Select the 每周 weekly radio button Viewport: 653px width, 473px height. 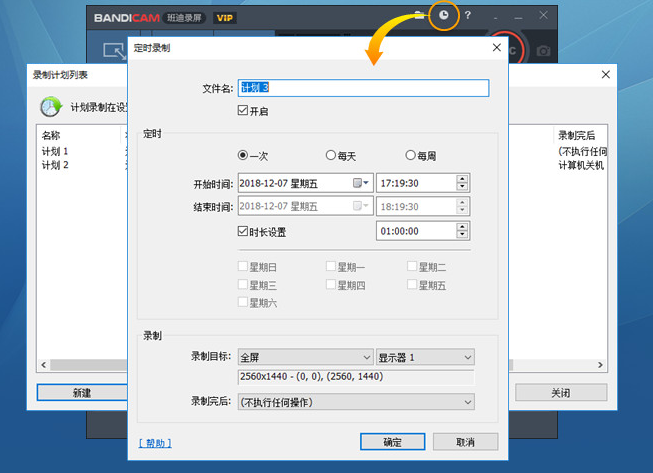point(410,155)
